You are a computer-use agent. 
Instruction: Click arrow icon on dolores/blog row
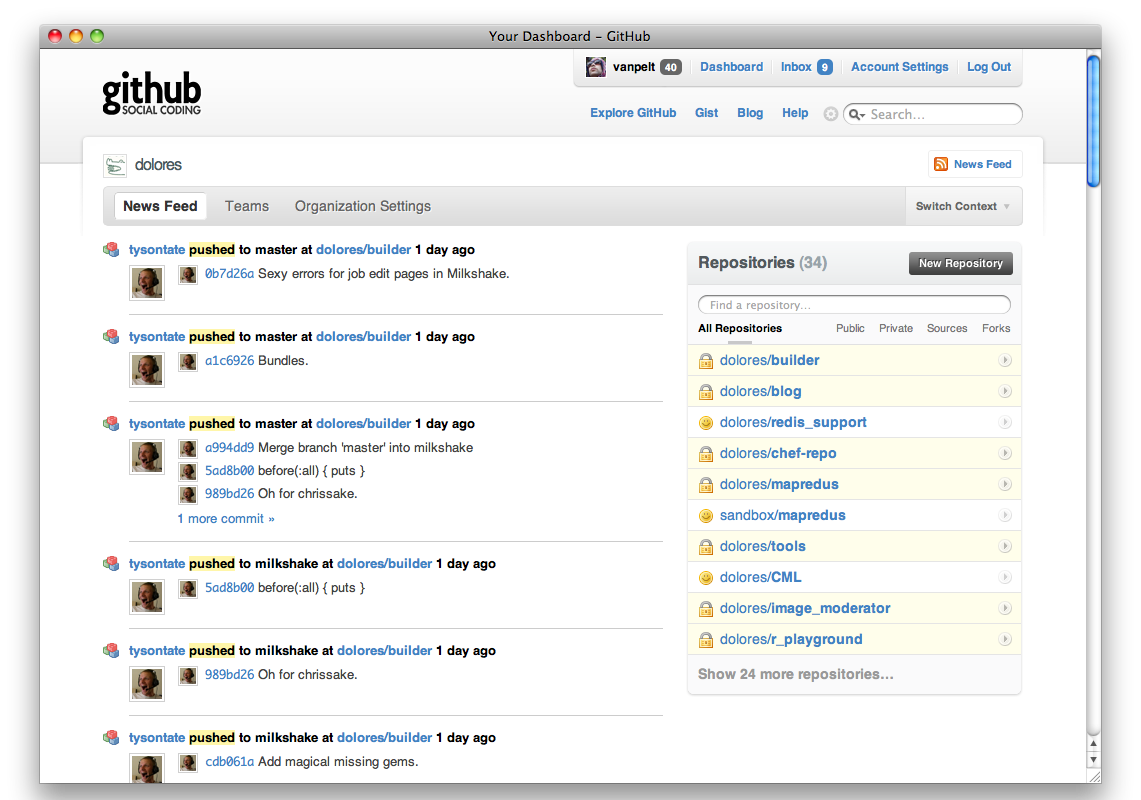[1005, 392]
